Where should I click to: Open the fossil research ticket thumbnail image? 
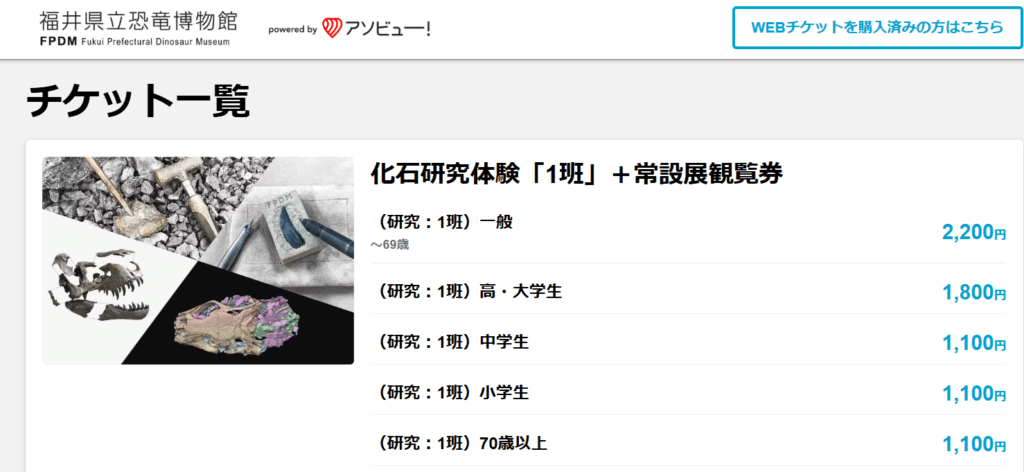coord(198,260)
